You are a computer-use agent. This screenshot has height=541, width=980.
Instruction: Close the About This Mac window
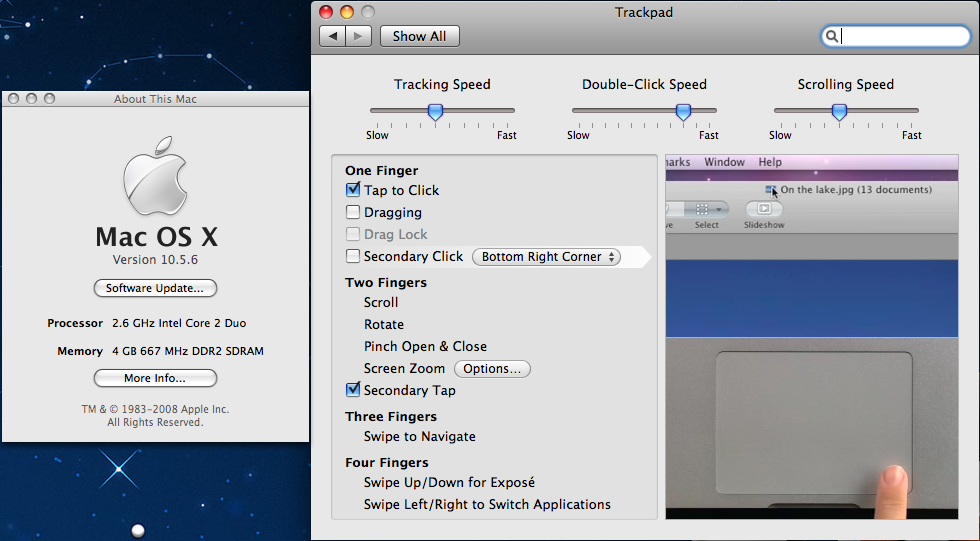(x=13, y=99)
